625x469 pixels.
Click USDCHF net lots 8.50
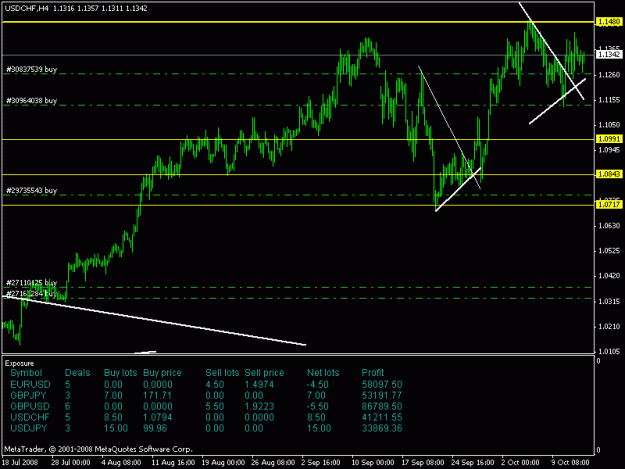pyautogui.click(x=316, y=418)
